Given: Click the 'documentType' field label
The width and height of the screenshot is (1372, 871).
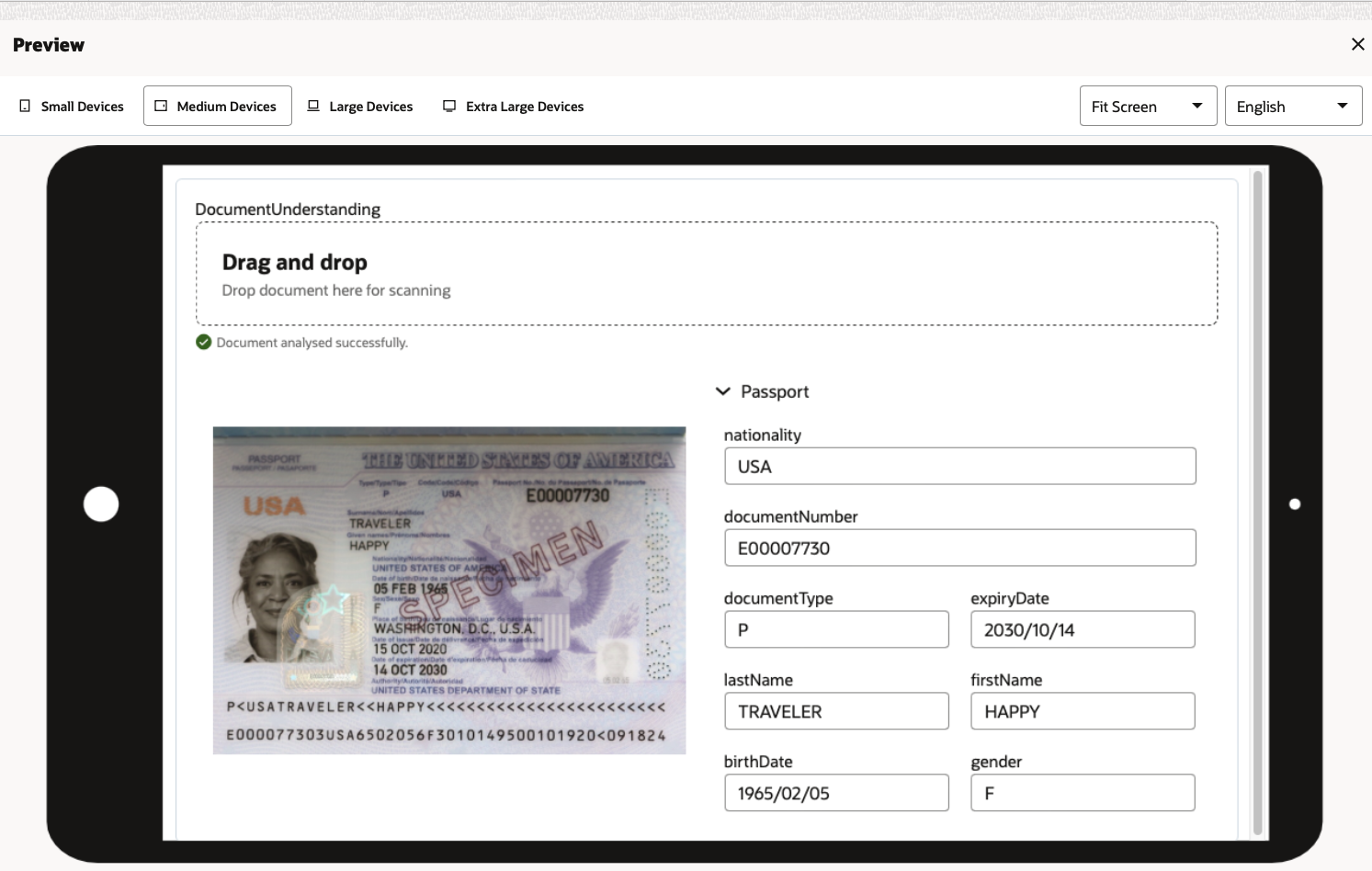Looking at the screenshot, I should tap(778, 598).
